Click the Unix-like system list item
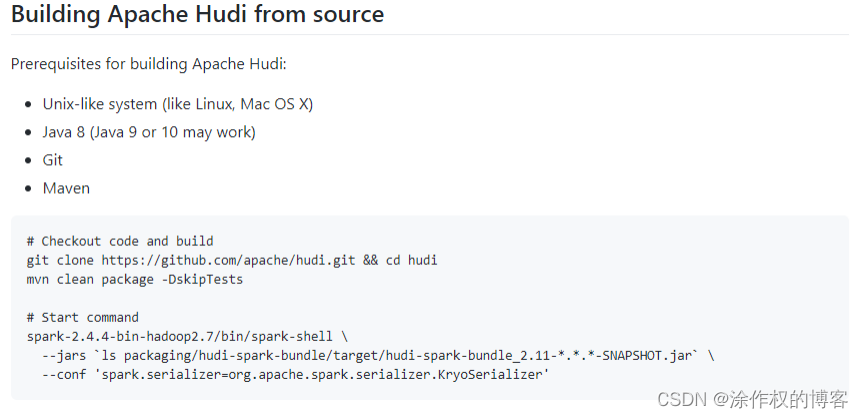 pyautogui.click(x=178, y=104)
